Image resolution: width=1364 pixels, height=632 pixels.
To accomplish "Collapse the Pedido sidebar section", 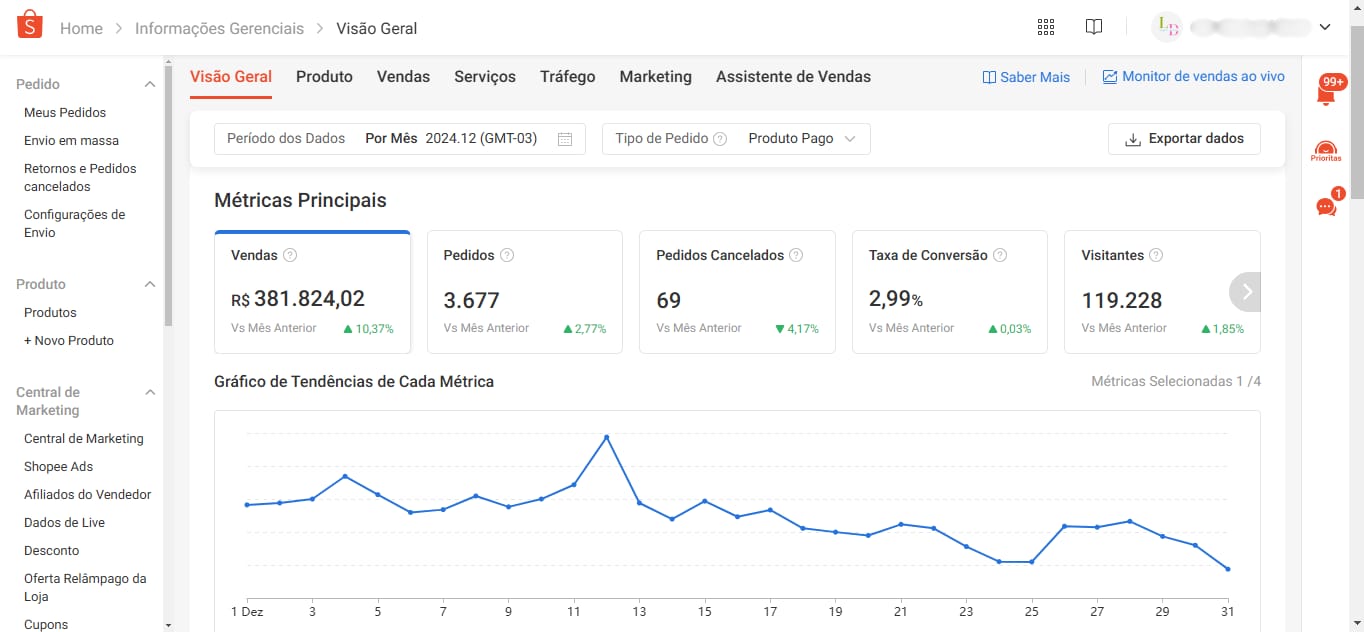I will [x=150, y=85].
